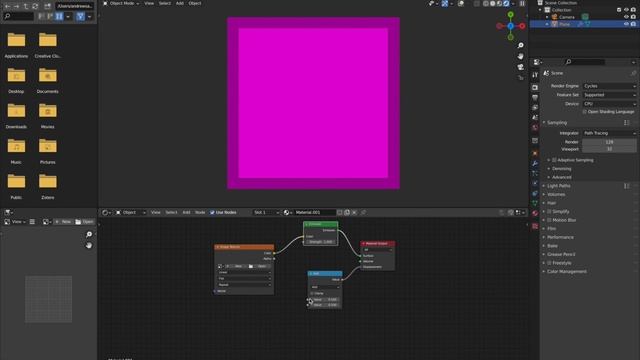Go back in file browser
640x360 pixels.
(x=7, y=6)
